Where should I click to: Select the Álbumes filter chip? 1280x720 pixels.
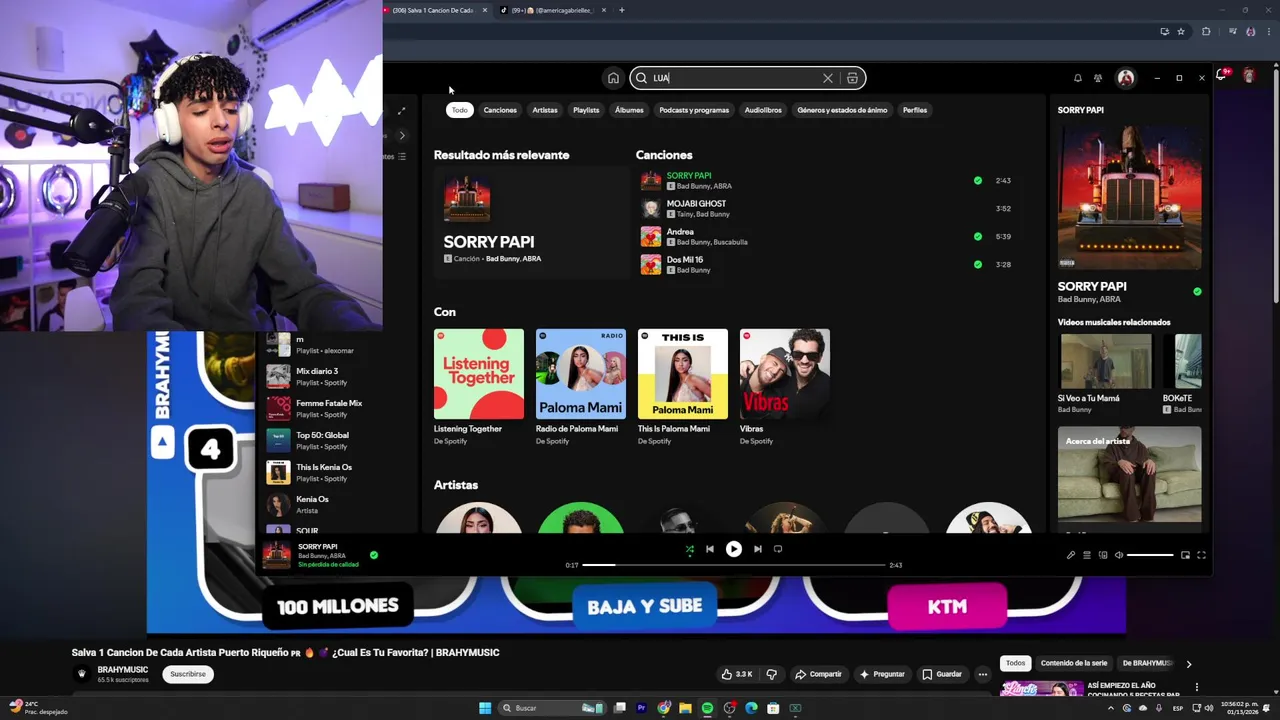click(629, 110)
